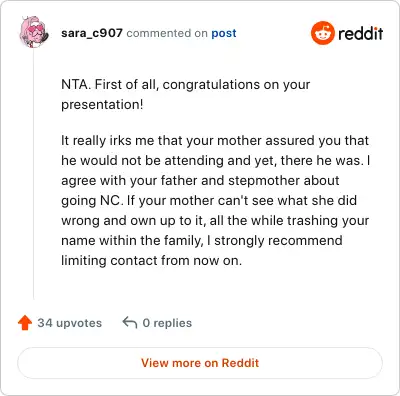Click the line mentioning "father and stepmother"
Viewport: 400px width, 396px height.
pos(200,181)
